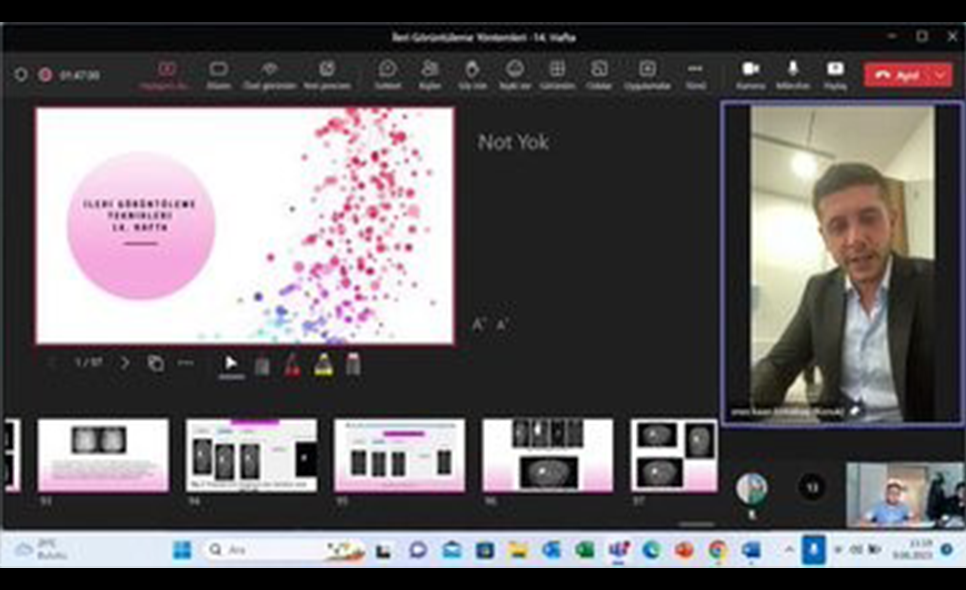
Task: Go to the next slide arrow
Action: [125, 363]
